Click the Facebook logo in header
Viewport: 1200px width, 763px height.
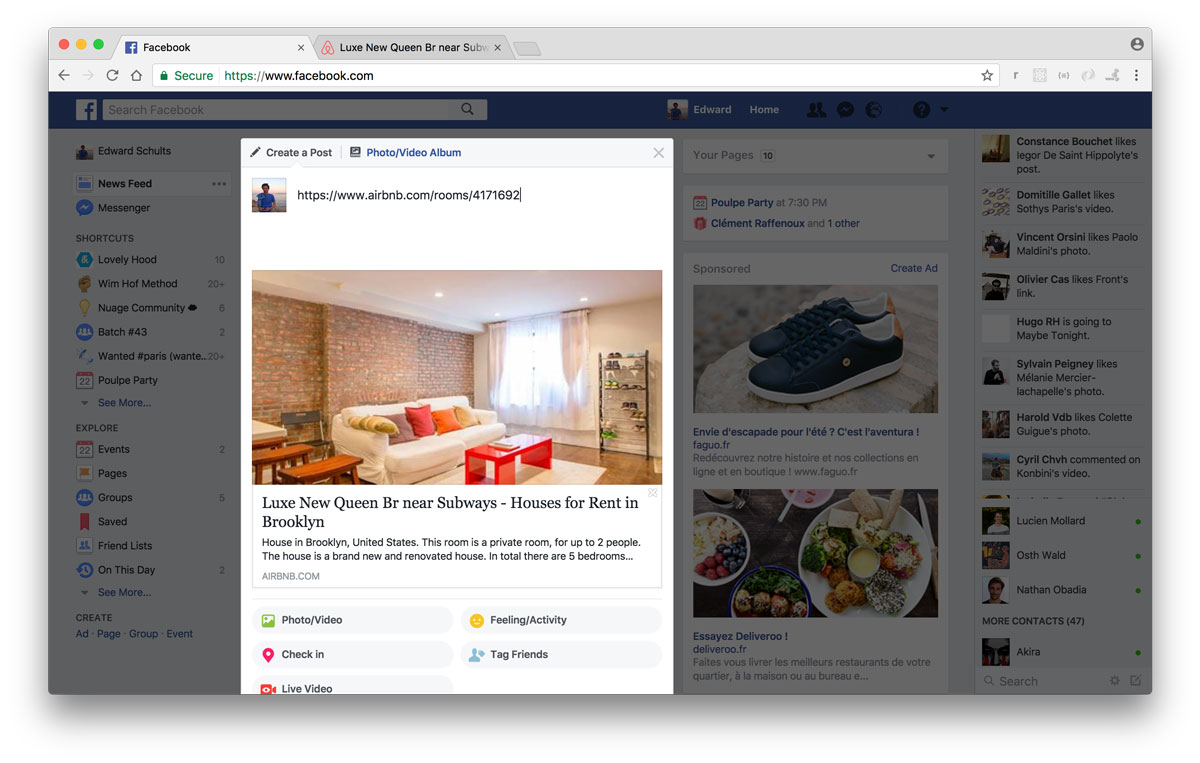point(87,110)
